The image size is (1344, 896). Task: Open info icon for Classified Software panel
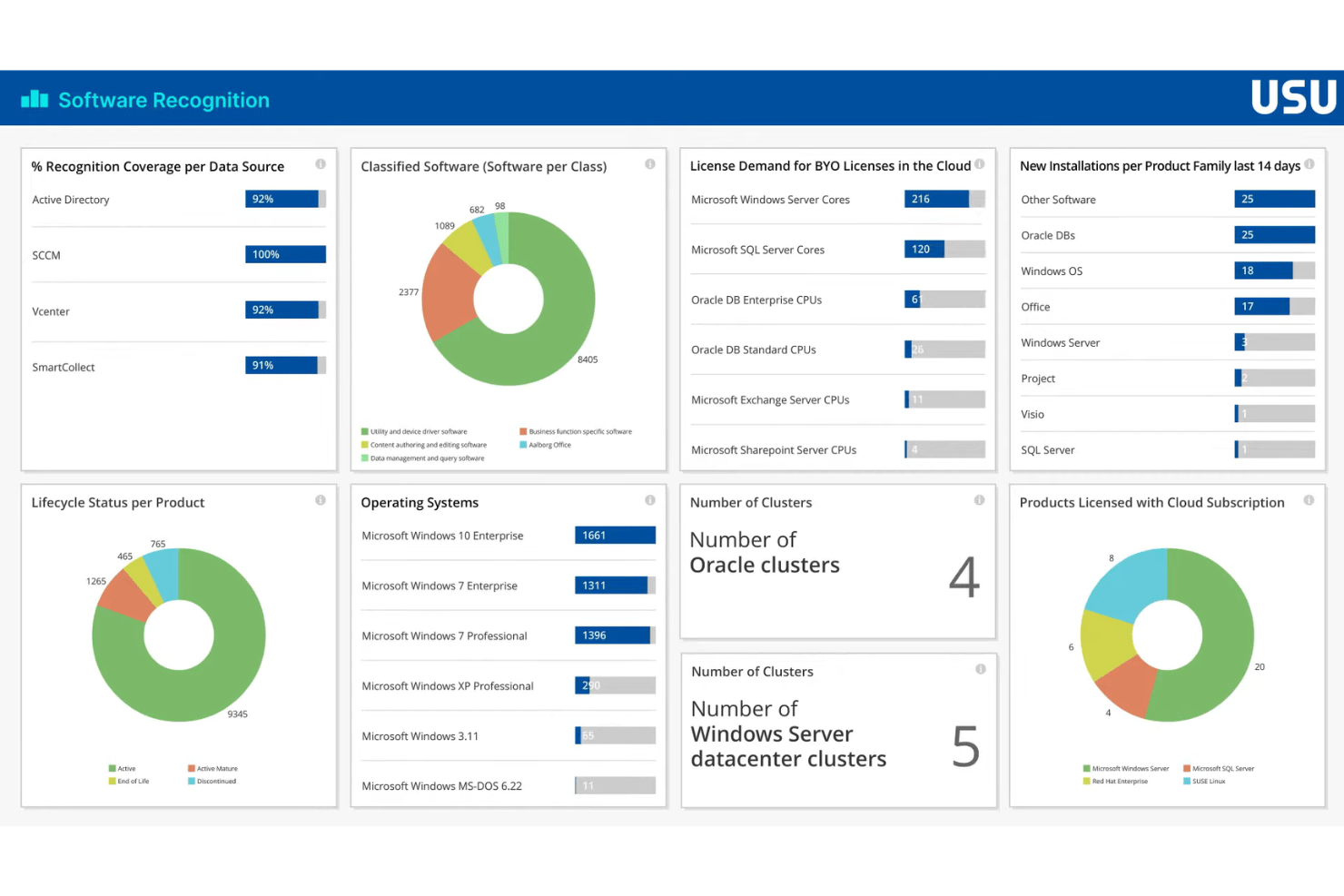click(x=650, y=164)
